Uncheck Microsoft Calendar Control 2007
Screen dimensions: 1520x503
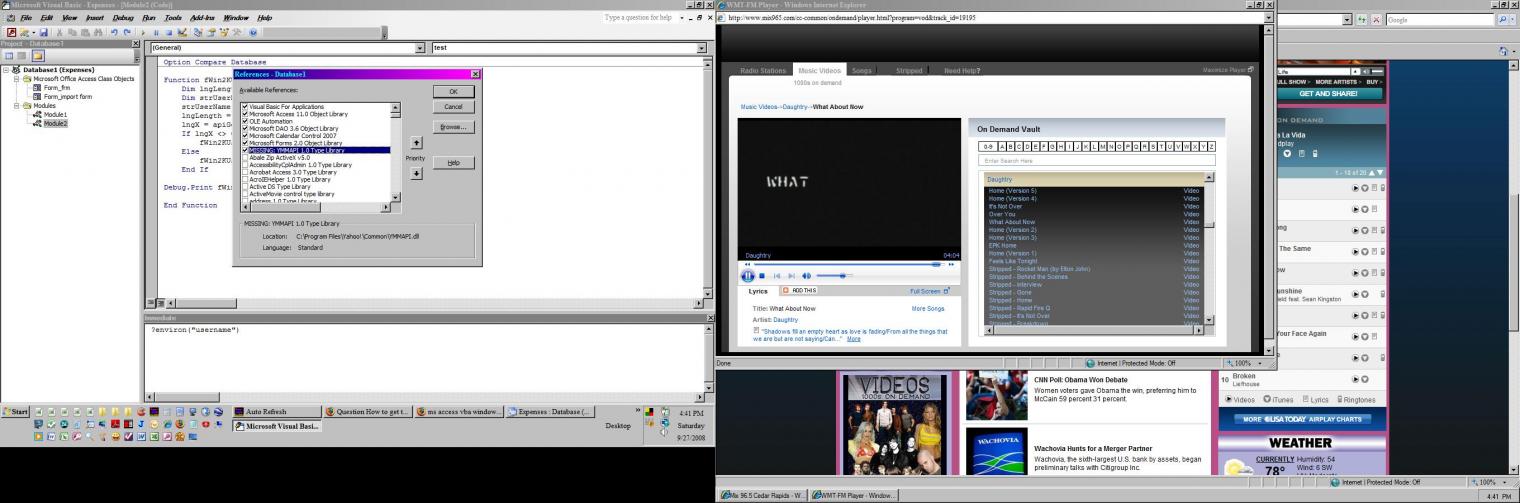[245, 136]
